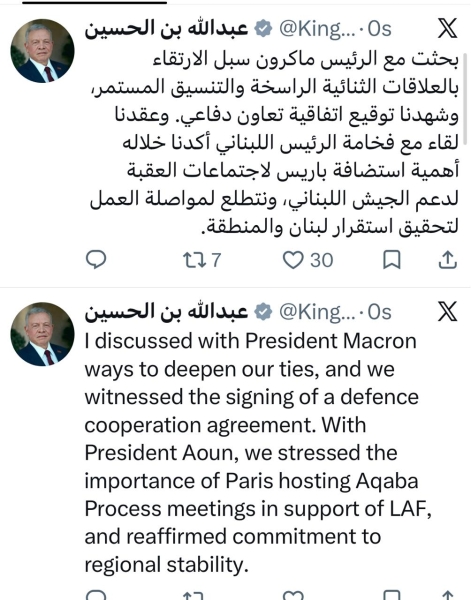Open profile picture on the English tweet
Viewport: 471px width, 600px height.
[x=42, y=334]
